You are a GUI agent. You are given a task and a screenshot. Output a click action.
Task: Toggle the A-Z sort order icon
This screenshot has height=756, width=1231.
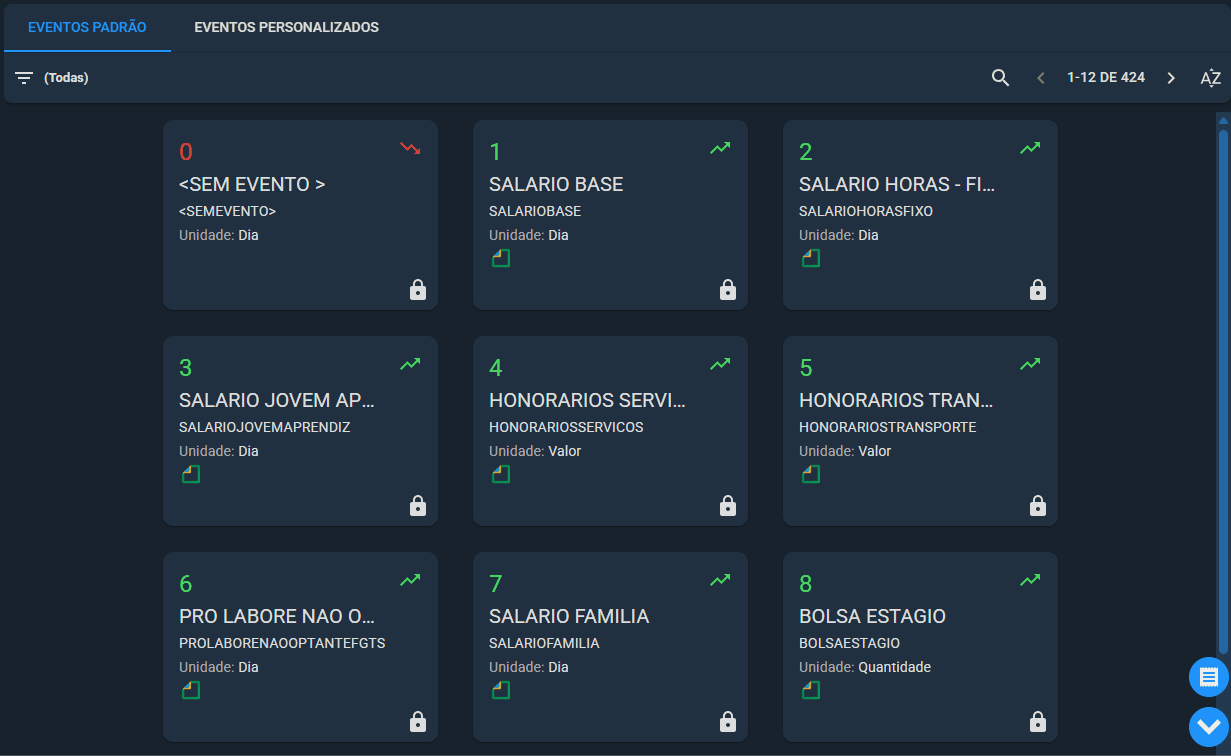pos(1210,78)
